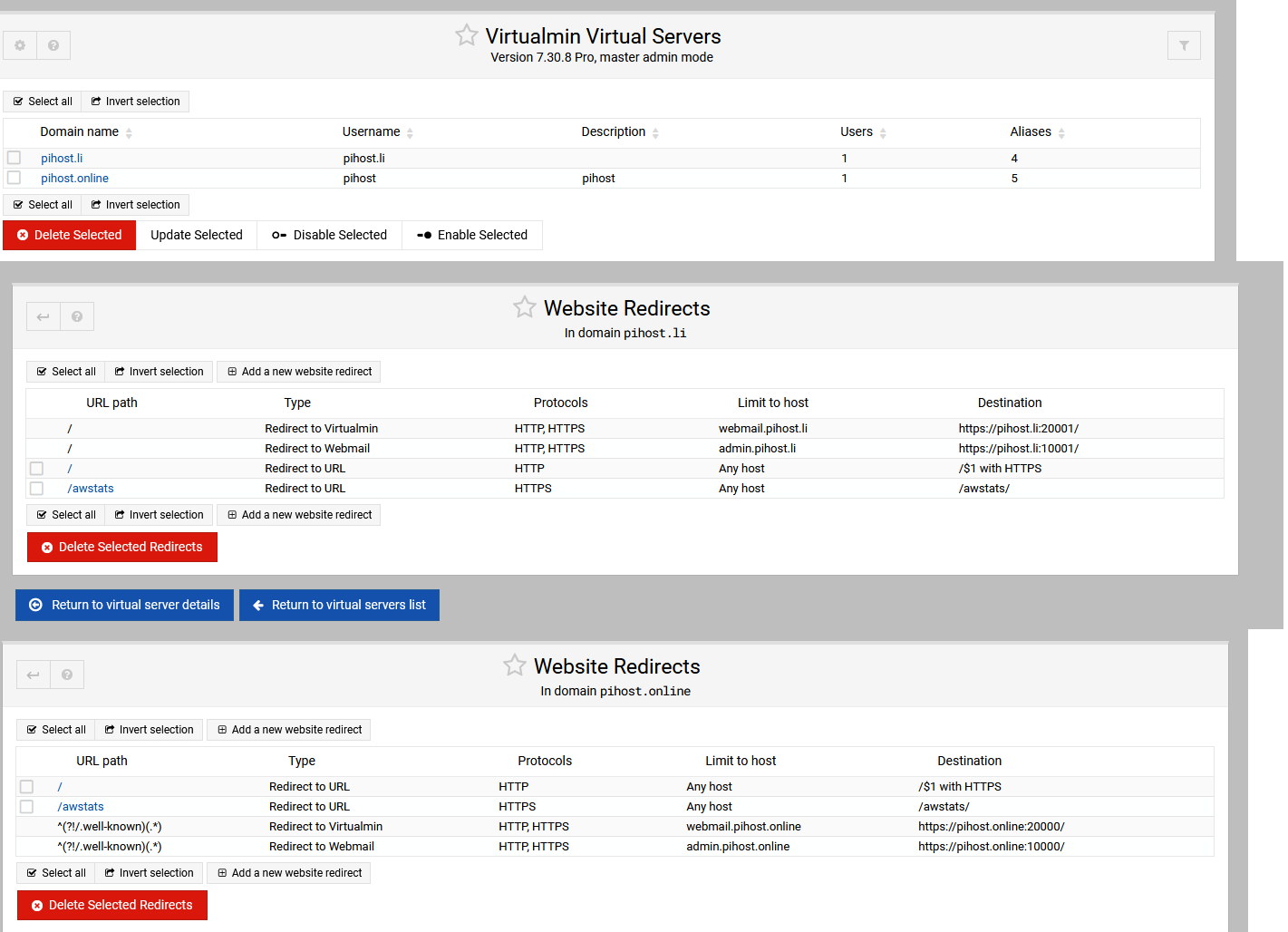Click Disable Selected button
Screen dimensions: 1288x932
(x=330, y=235)
